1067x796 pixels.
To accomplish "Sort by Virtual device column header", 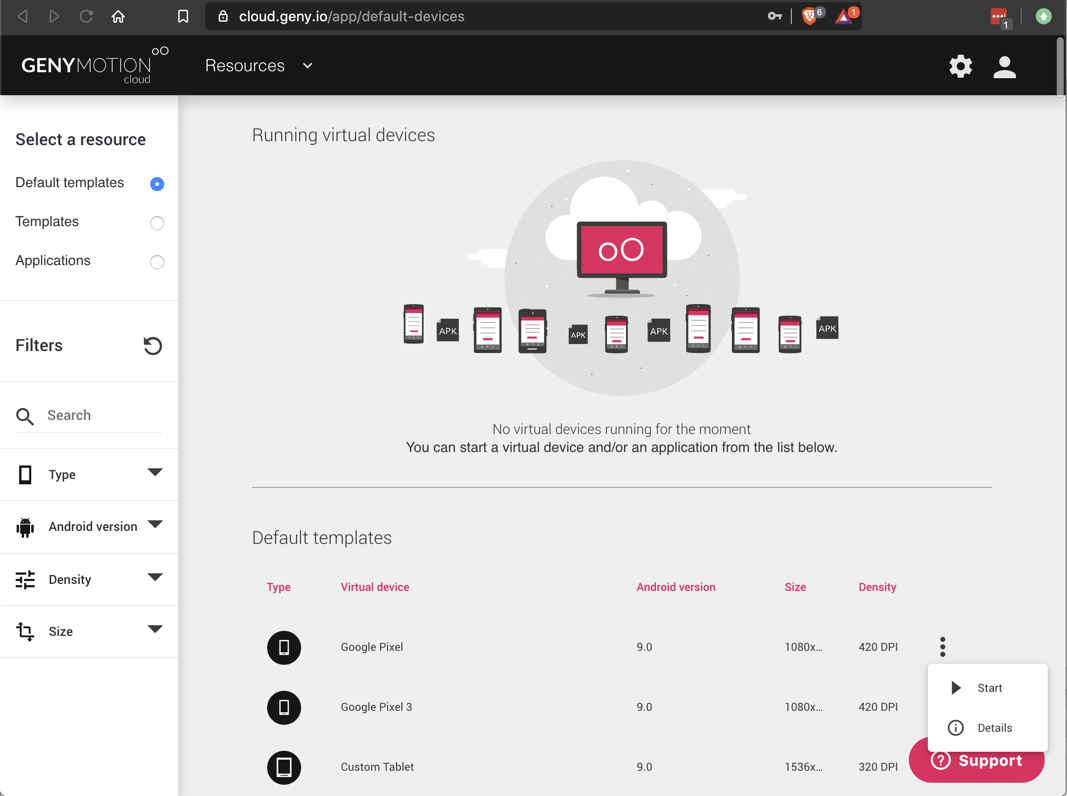I will coord(375,587).
